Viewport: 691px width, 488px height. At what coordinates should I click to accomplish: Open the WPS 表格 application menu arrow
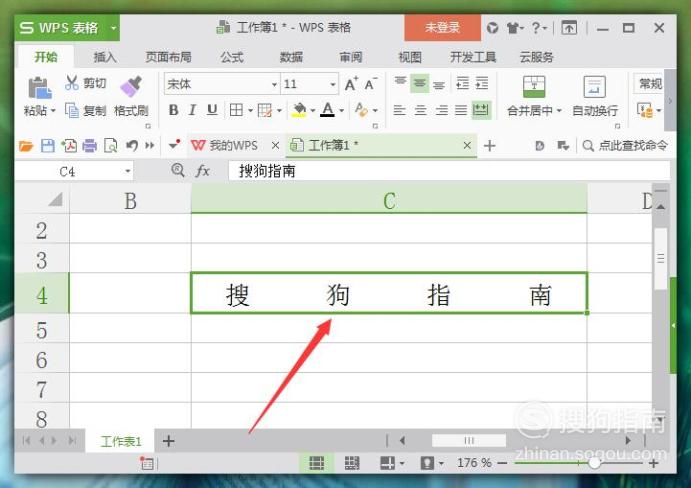tap(113, 28)
